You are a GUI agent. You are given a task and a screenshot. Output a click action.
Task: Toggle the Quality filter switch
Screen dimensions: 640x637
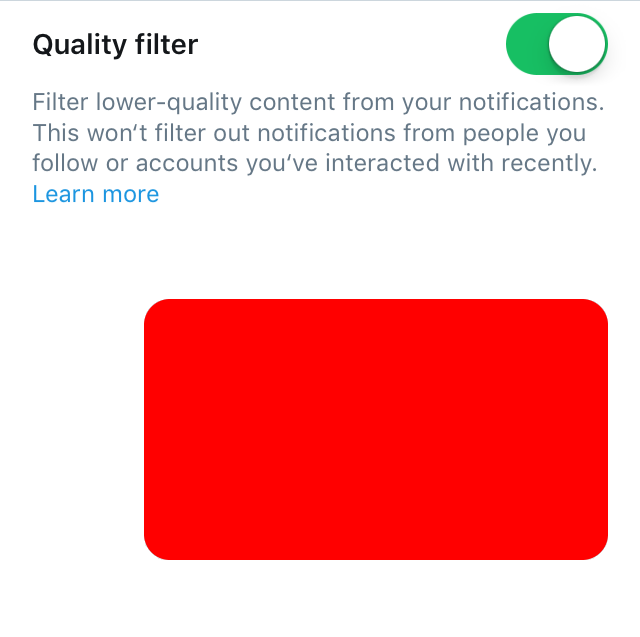(557, 44)
